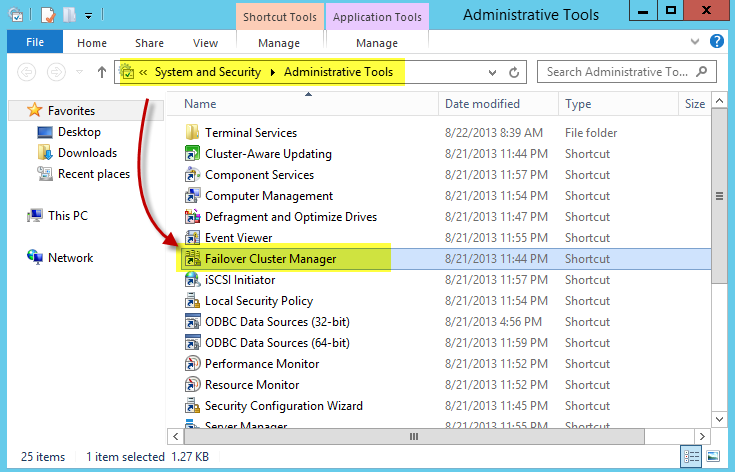Open Downloads in the Favorites list
Screen dimensions: 735x472
click(x=87, y=153)
